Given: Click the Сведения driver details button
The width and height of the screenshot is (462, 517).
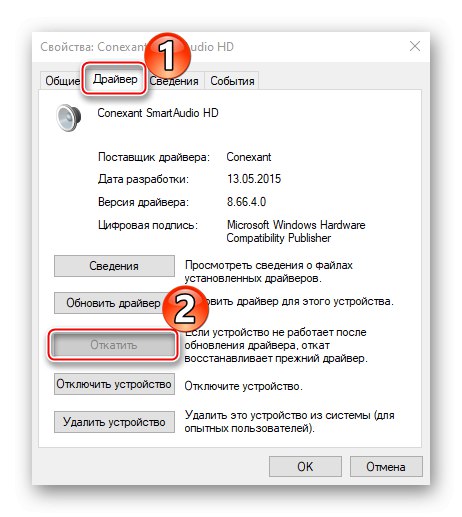Looking at the screenshot, I should click(114, 266).
